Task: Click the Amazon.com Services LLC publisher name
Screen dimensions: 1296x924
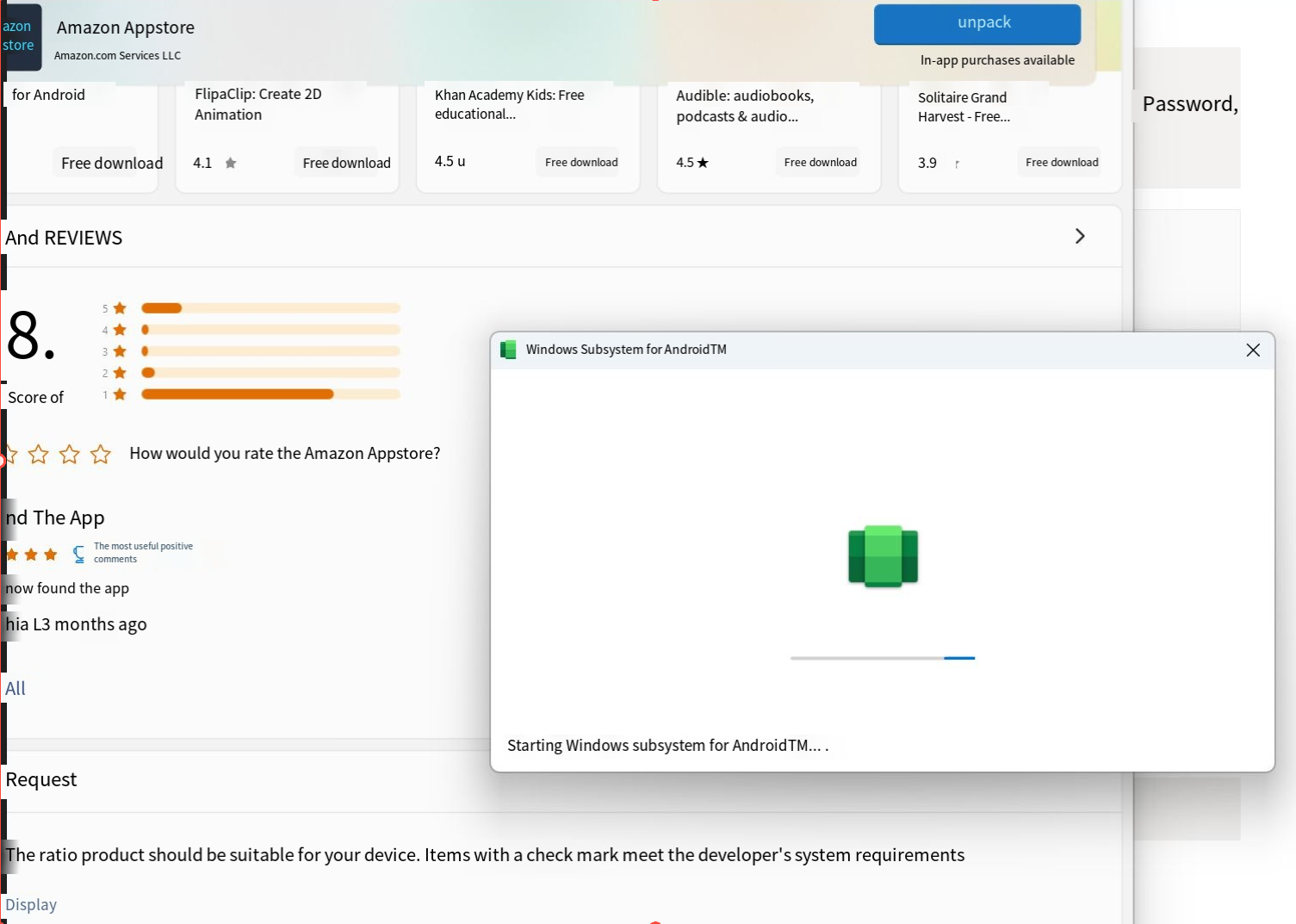Action: [117, 56]
